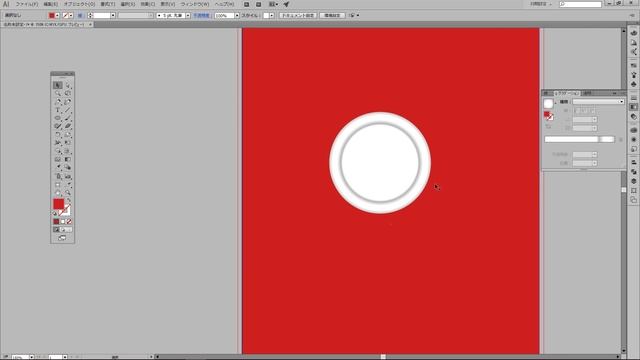Select the Pen tool

point(58,102)
